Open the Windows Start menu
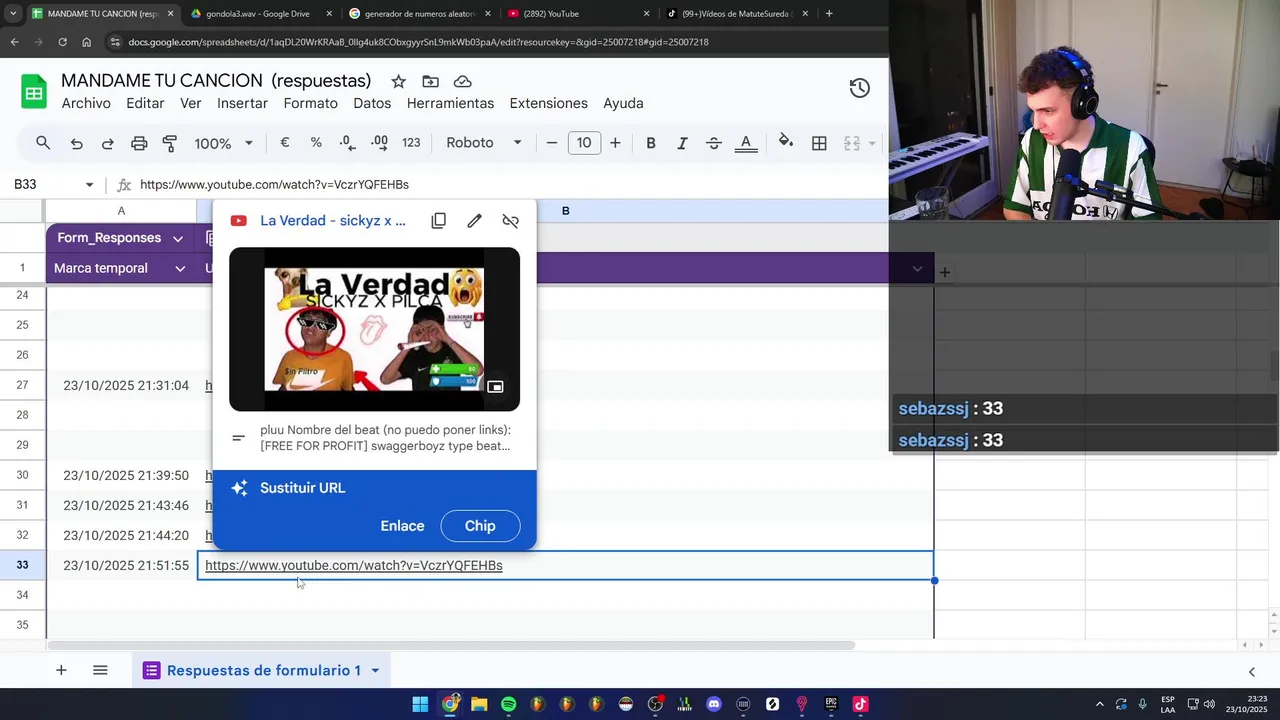The height and width of the screenshot is (720, 1280). click(x=420, y=704)
